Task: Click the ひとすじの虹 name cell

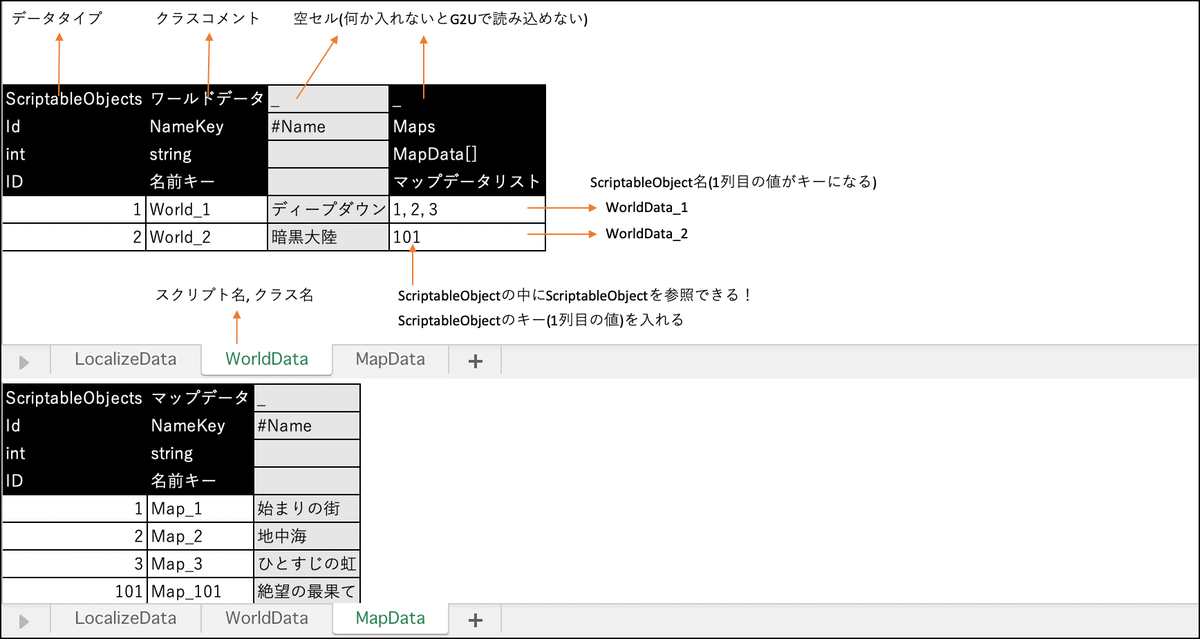Action: [307, 564]
